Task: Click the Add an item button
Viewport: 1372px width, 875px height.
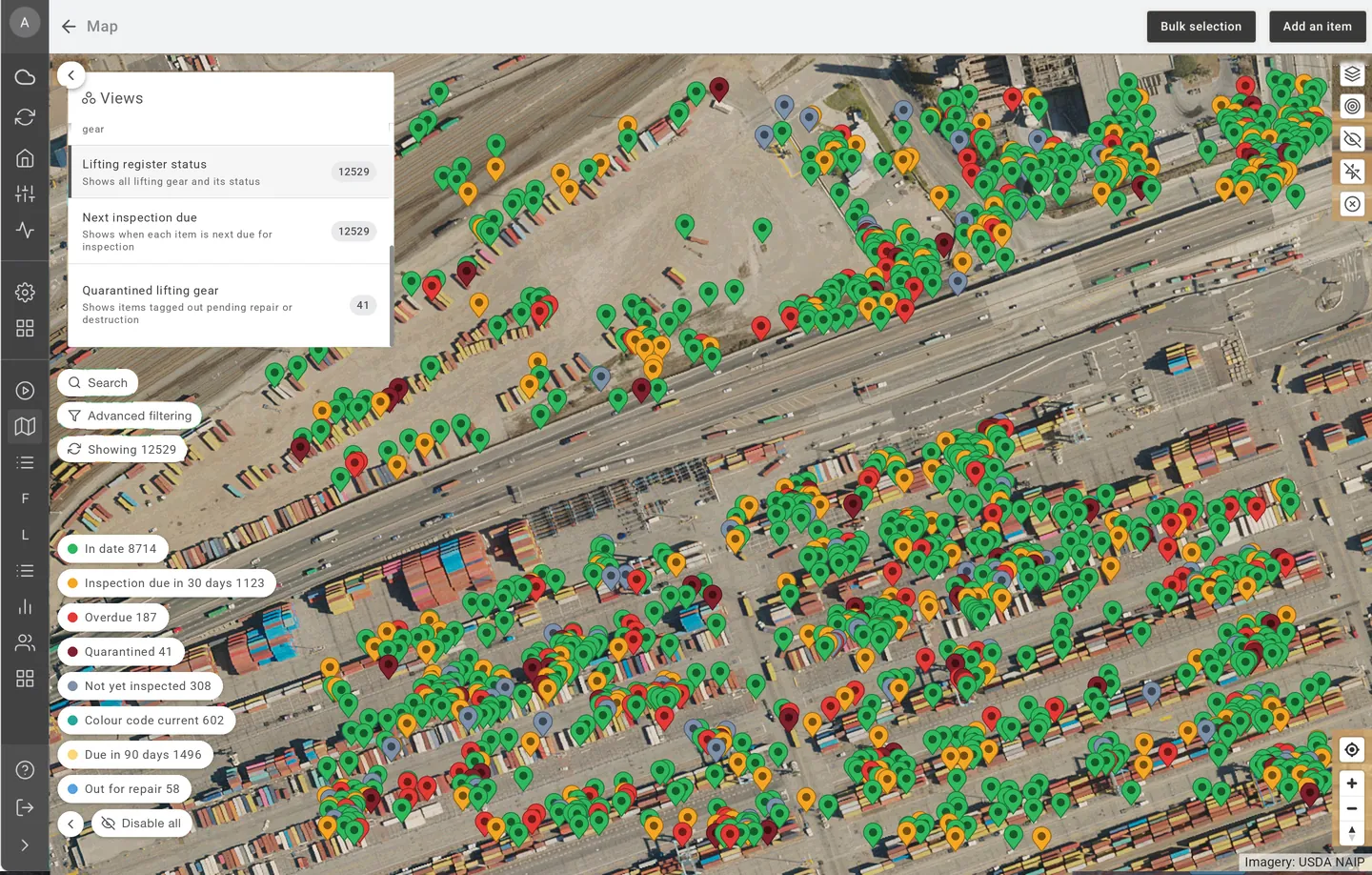Action: pyautogui.click(x=1317, y=27)
